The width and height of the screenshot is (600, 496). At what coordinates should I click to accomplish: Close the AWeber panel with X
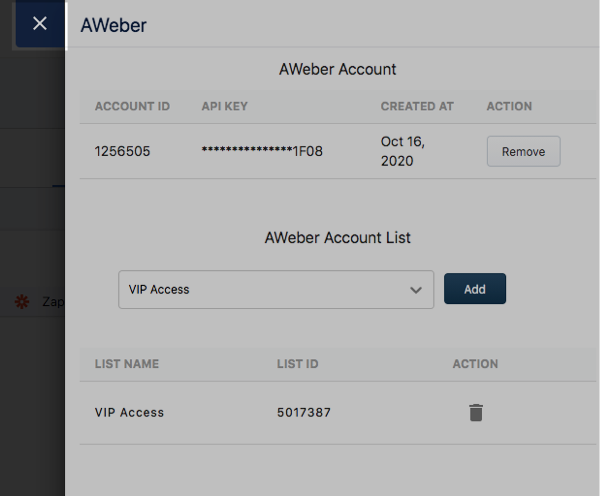40,24
